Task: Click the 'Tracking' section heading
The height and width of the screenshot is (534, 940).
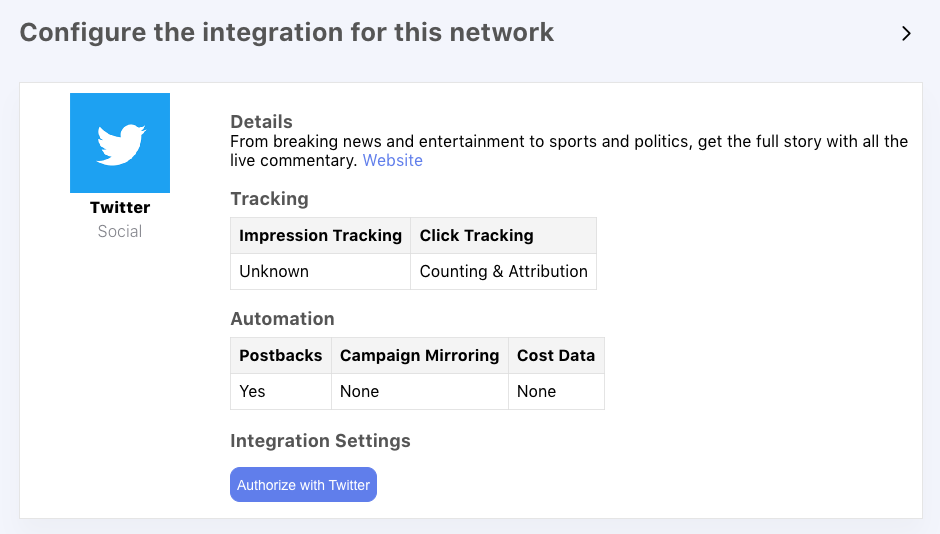Action: (x=269, y=199)
